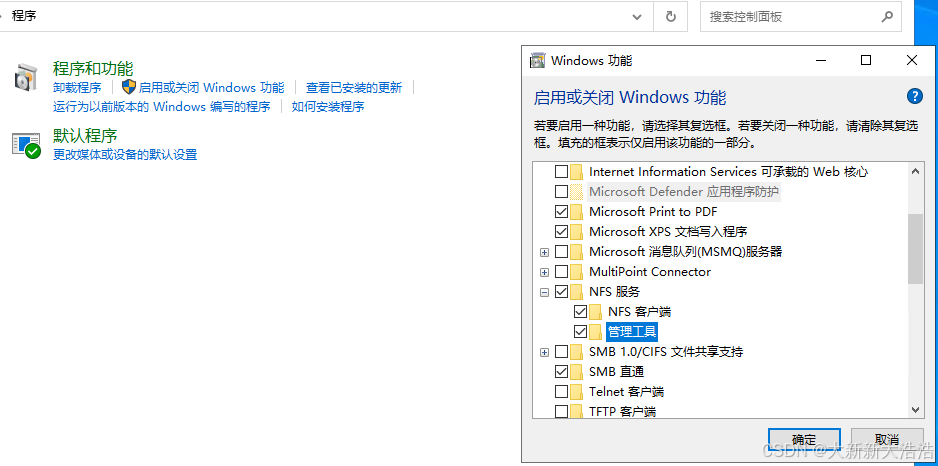Uncheck Microsoft XPS 文档写入程序
938x466 pixels.
coord(561,232)
